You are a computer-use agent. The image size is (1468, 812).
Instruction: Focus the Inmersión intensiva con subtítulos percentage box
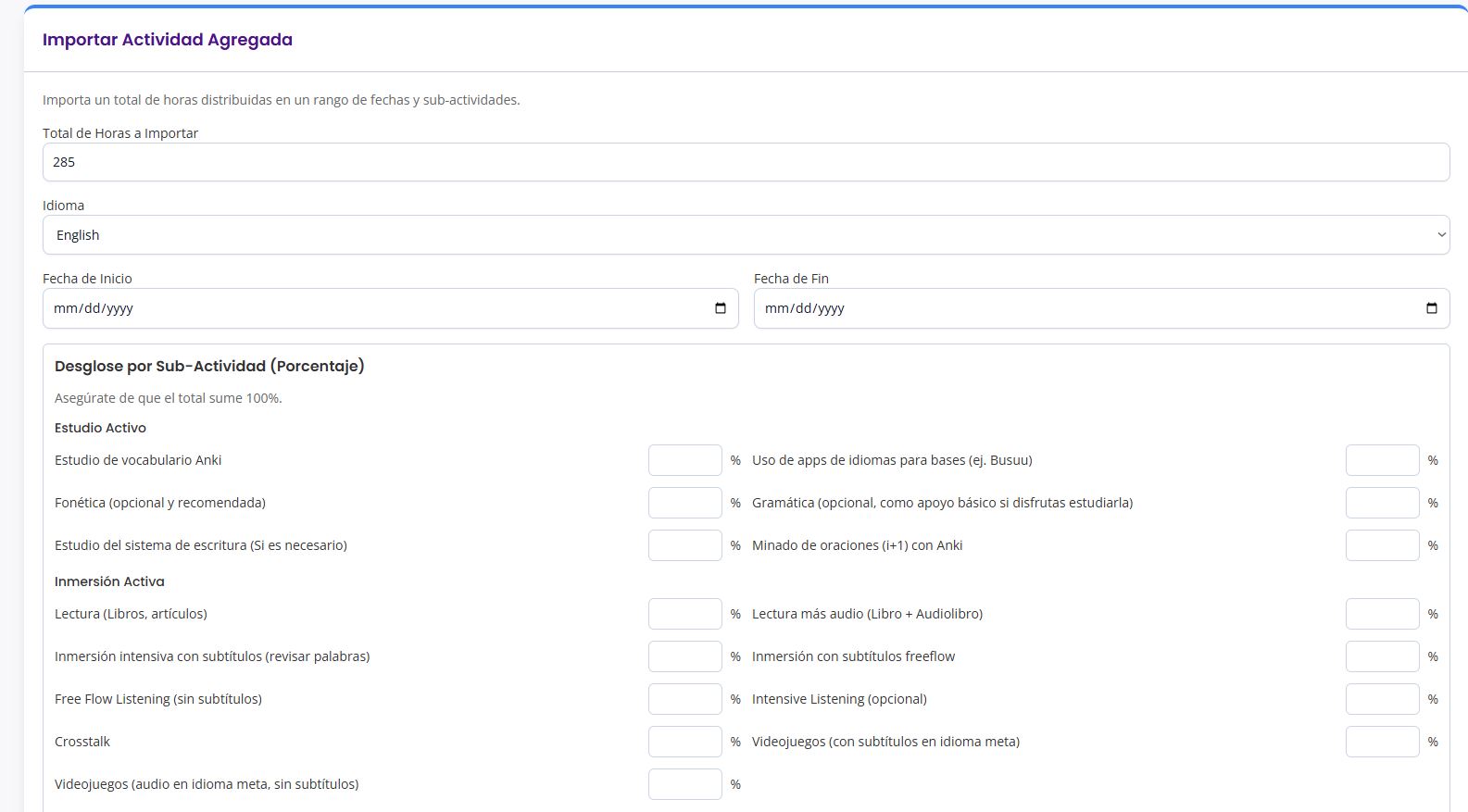(x=684, y=656)
